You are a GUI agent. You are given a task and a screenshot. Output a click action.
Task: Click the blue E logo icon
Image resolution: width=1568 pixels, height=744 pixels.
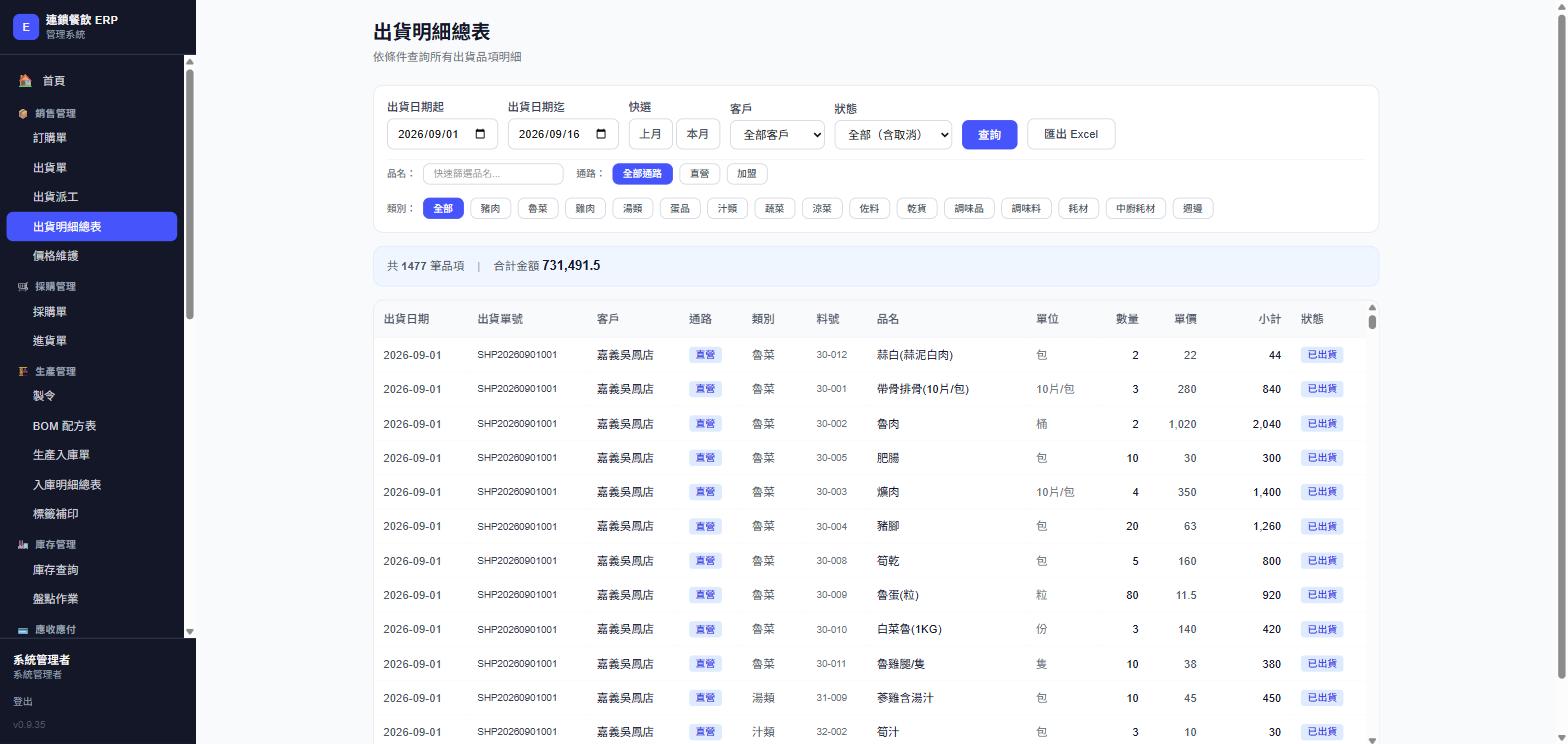pyautogui.click(x=26, y=27)
